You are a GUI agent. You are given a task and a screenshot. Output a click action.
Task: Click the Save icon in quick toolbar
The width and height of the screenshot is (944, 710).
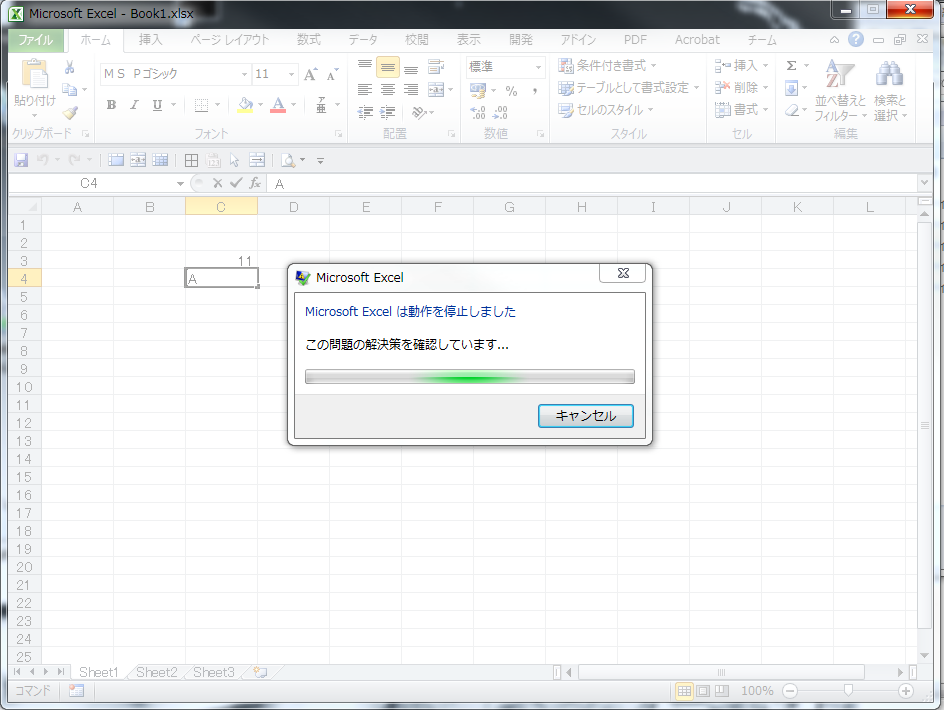[21, 160]
